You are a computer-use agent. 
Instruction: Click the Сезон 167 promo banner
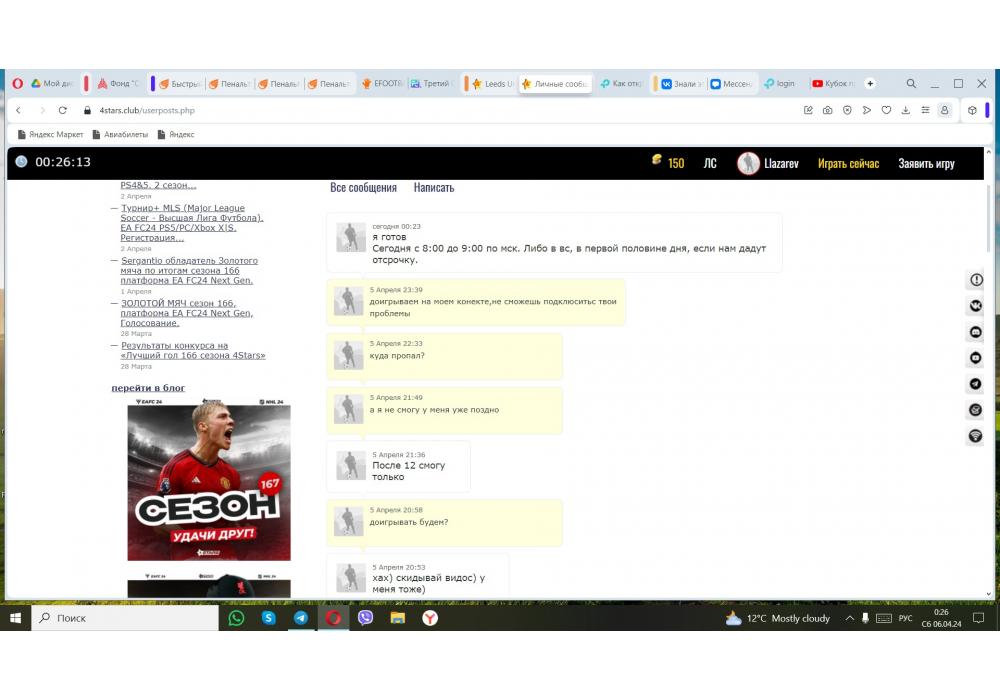pyautogui.click(x=209, y=480)
